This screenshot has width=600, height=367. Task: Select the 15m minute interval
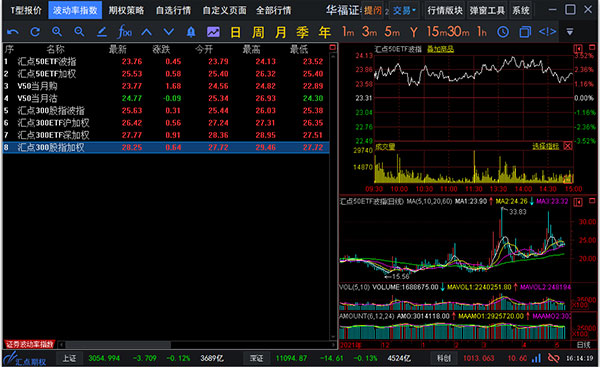pyautogui.click(x=437, y=32)
